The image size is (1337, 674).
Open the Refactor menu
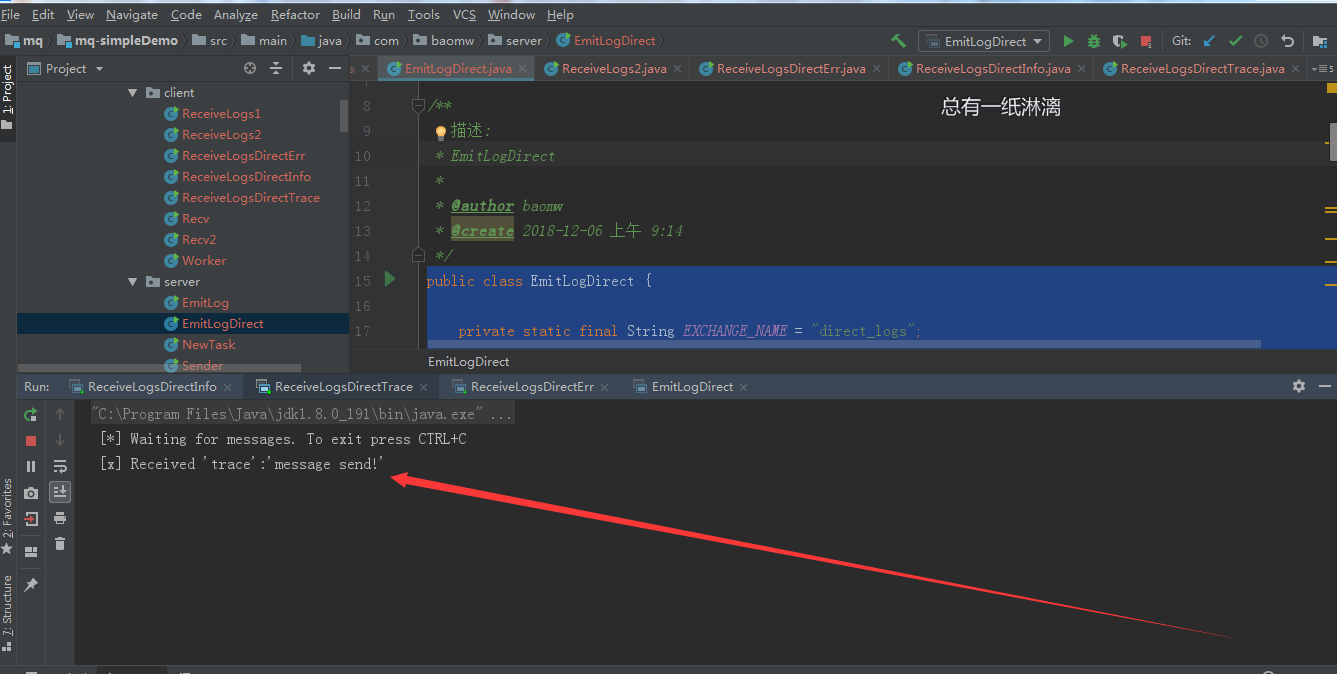coord(295,14)
